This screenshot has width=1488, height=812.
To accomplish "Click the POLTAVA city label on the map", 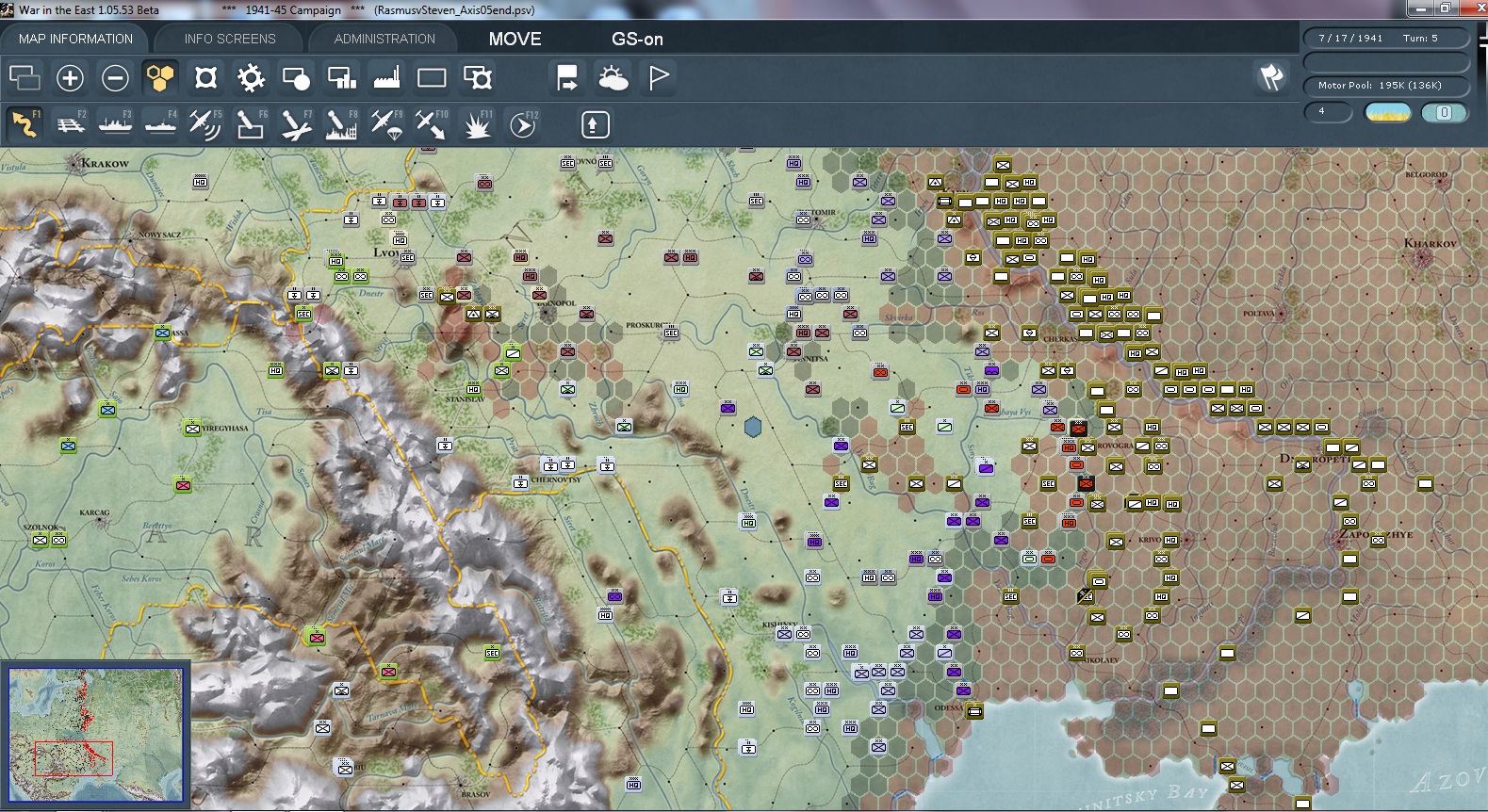I will coord(1259,314).
